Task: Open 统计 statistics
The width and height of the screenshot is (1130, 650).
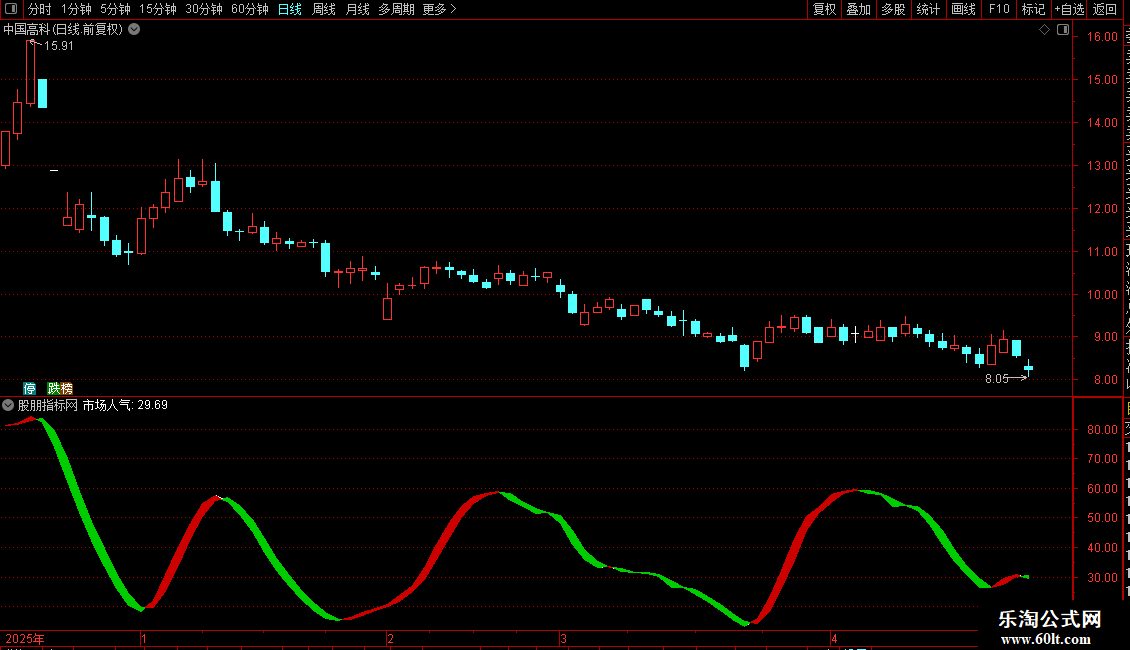Action: coord(927,9)
